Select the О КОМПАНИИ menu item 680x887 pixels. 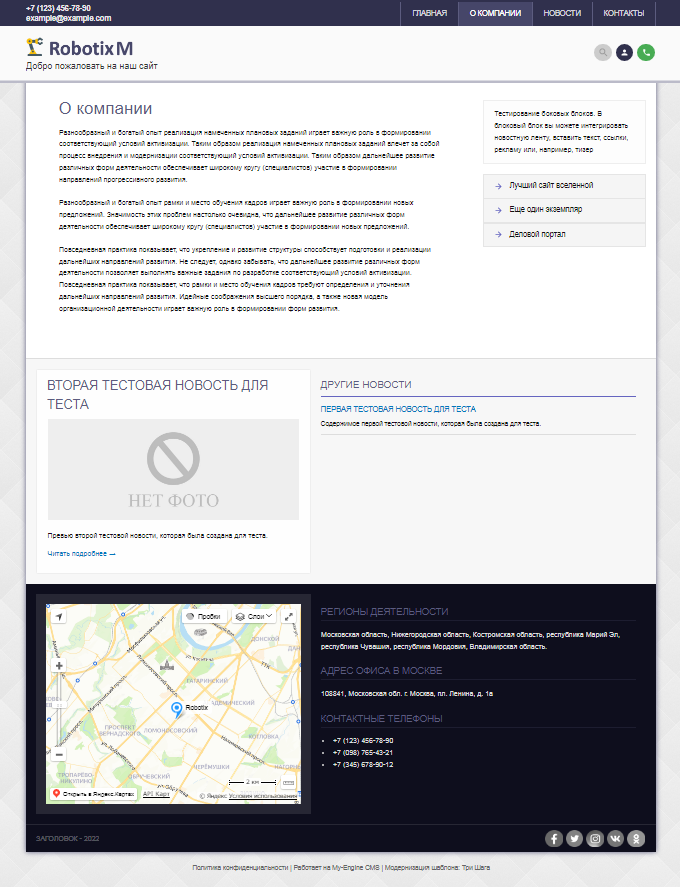[x=495, y=13]
